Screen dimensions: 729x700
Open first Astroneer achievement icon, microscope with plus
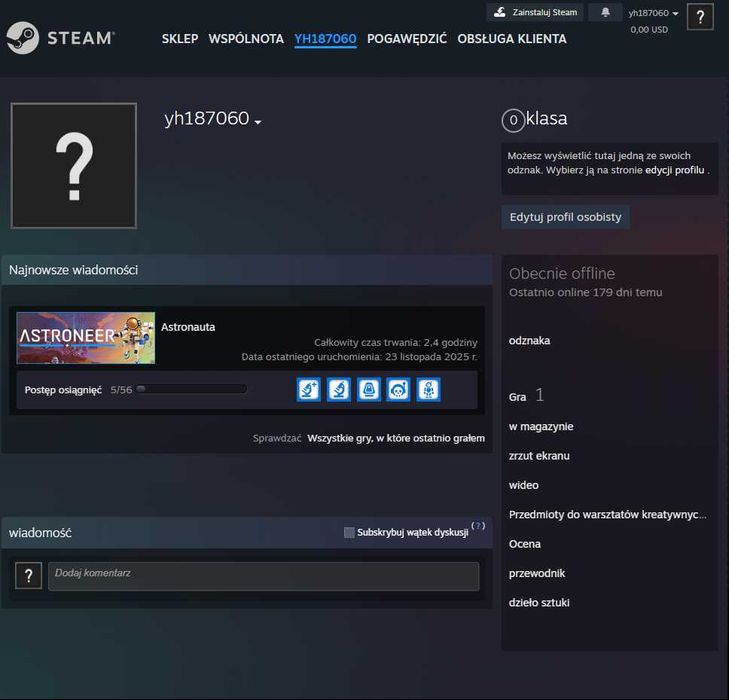(308, 390)
